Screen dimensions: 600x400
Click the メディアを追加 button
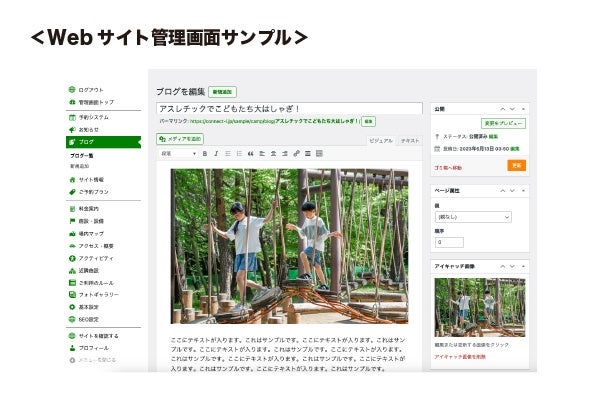(x=180, y=139)
